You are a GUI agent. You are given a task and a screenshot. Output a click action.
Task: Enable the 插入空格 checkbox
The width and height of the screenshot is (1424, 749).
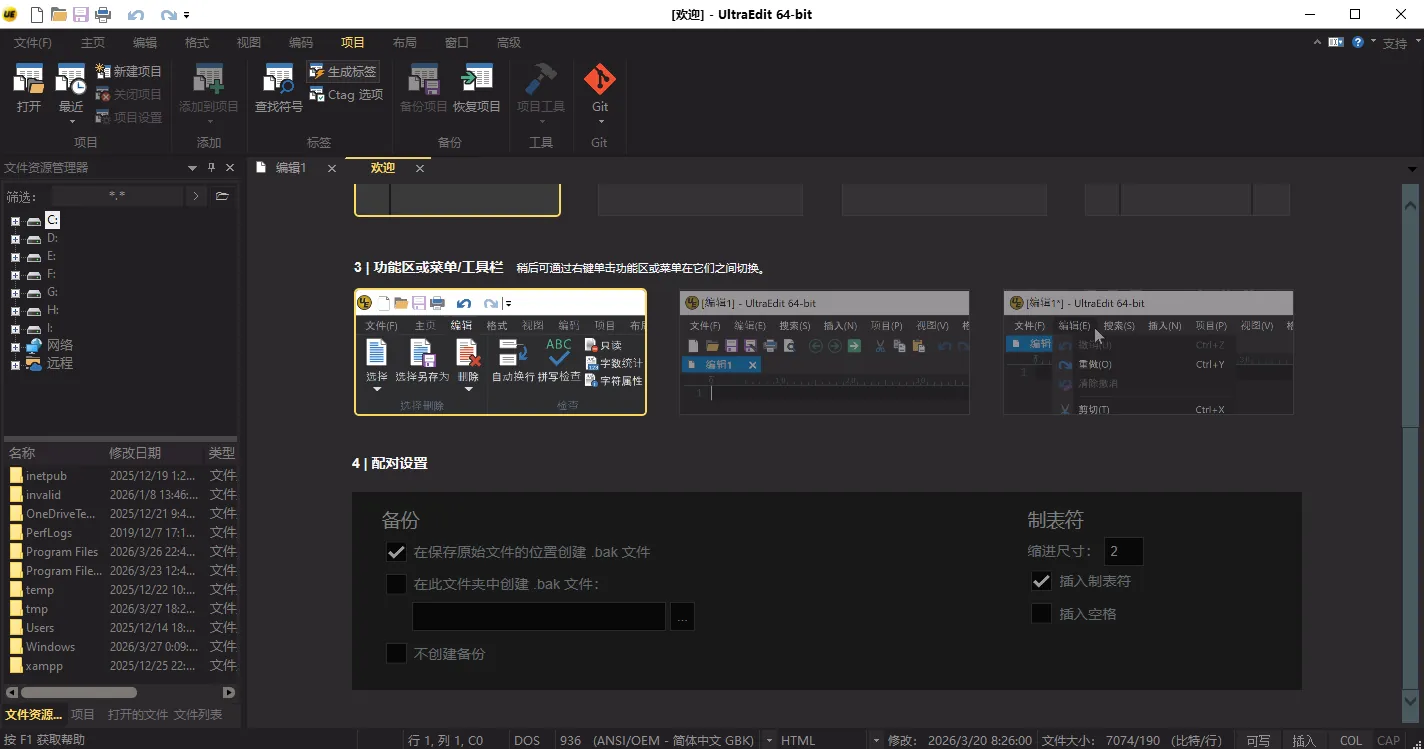coord(1040,613)
